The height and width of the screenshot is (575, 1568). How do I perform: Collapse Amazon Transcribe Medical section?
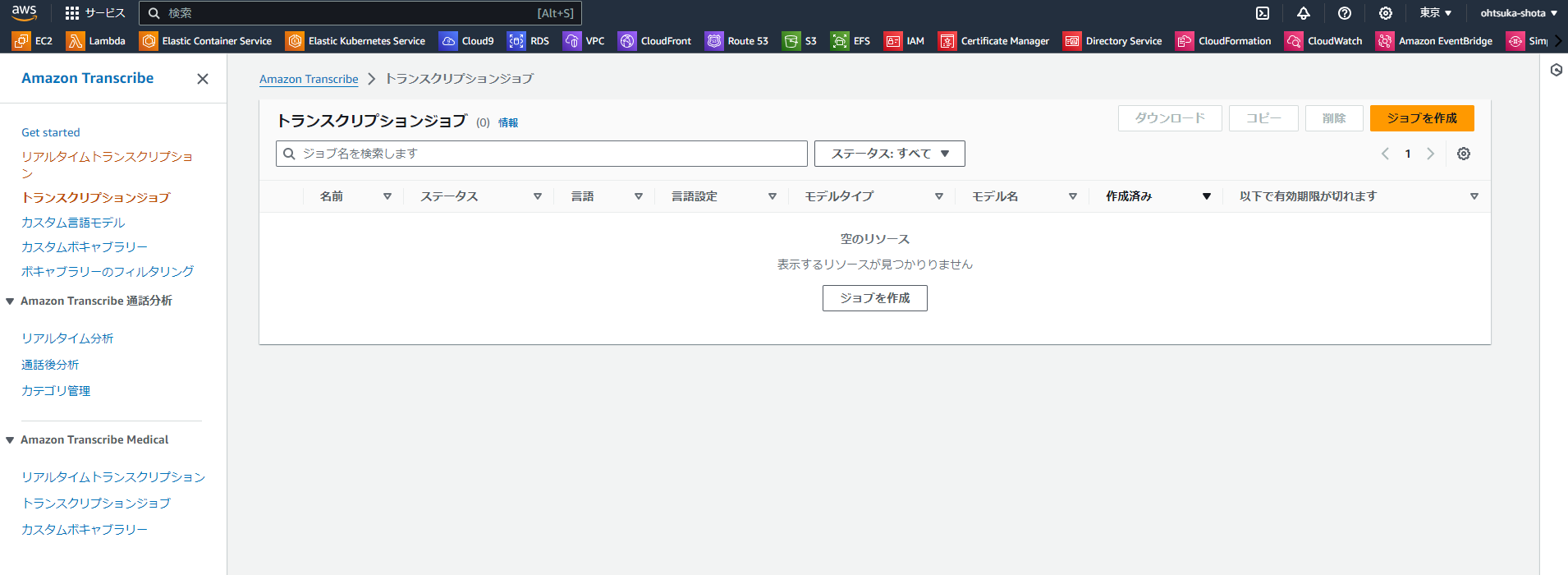pos(10,440)
